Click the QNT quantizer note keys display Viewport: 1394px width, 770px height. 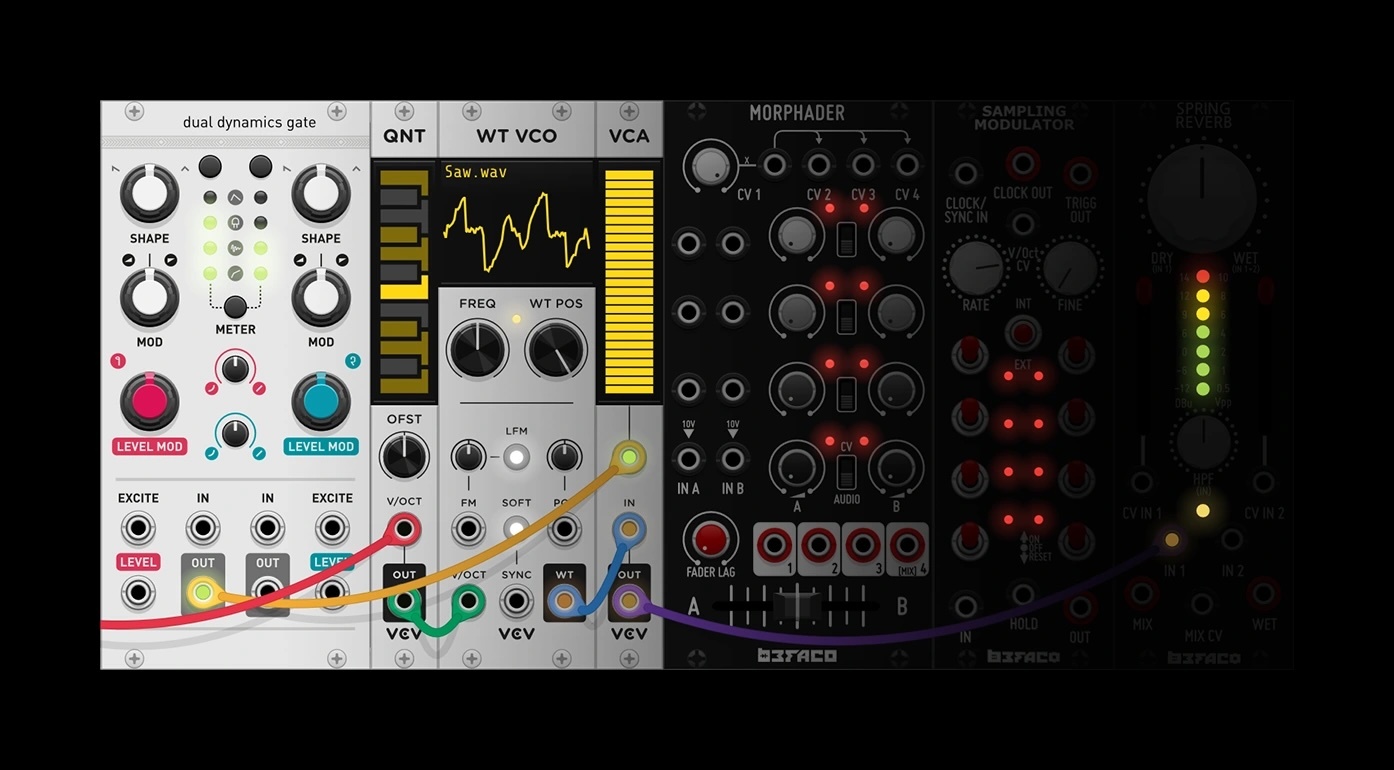click(404, 281)
